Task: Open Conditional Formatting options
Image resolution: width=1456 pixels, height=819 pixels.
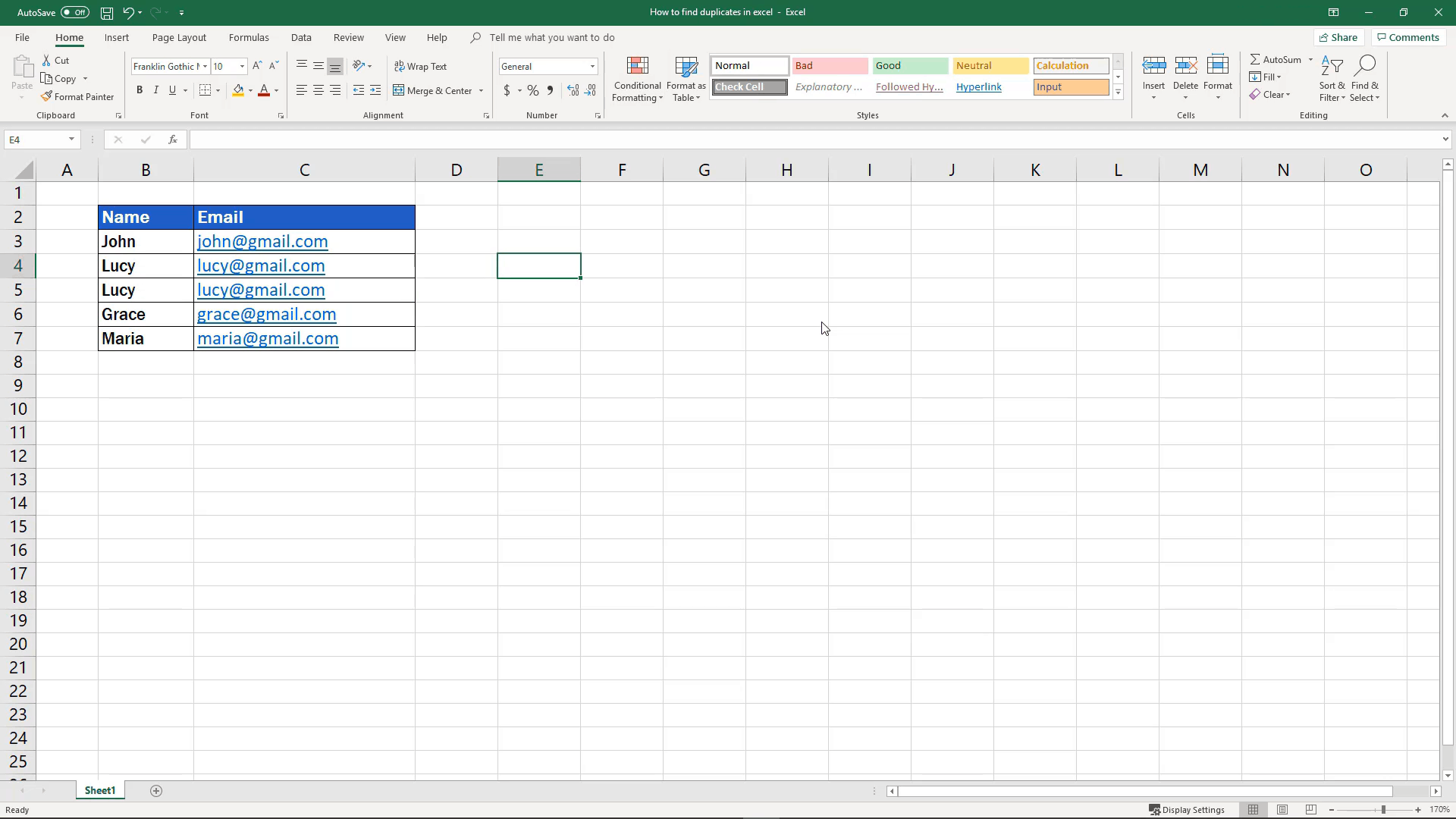Action: 637,78
